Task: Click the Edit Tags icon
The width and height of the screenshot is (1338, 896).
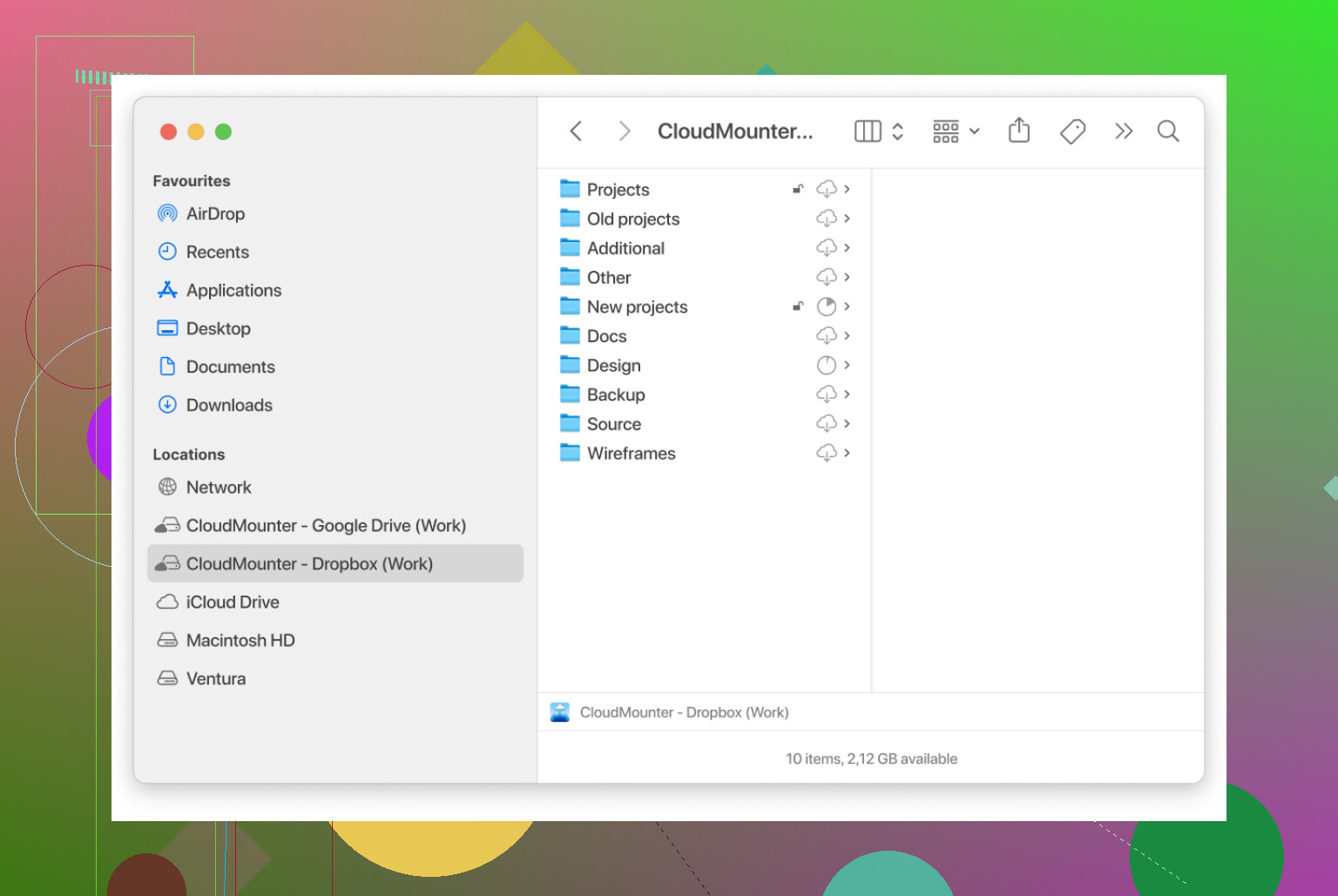Action: [x=1072, y=131]
